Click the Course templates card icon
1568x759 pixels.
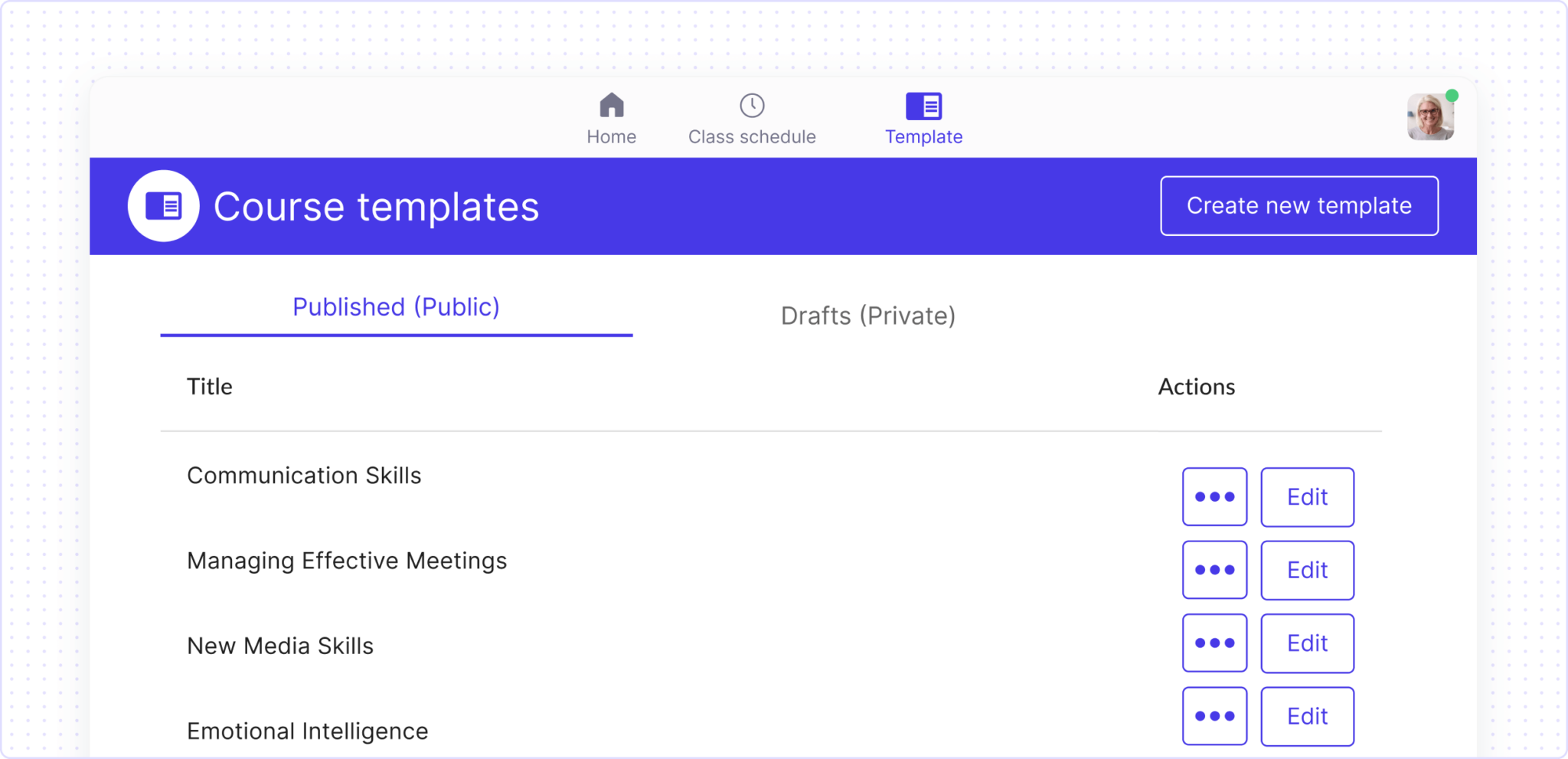pyautogui.click(x=162, y=204)
